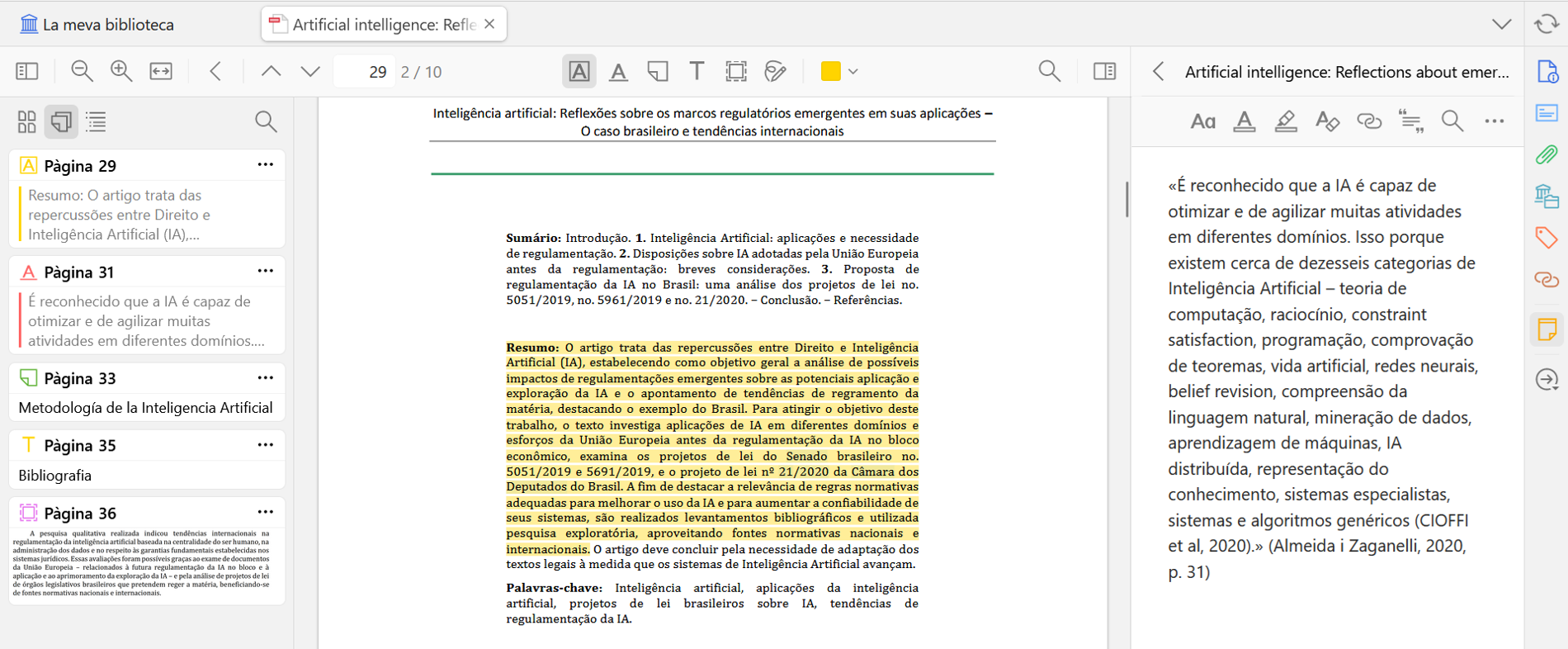Select the 'Metodología de la Inteligencia Artificial' note

145,408
